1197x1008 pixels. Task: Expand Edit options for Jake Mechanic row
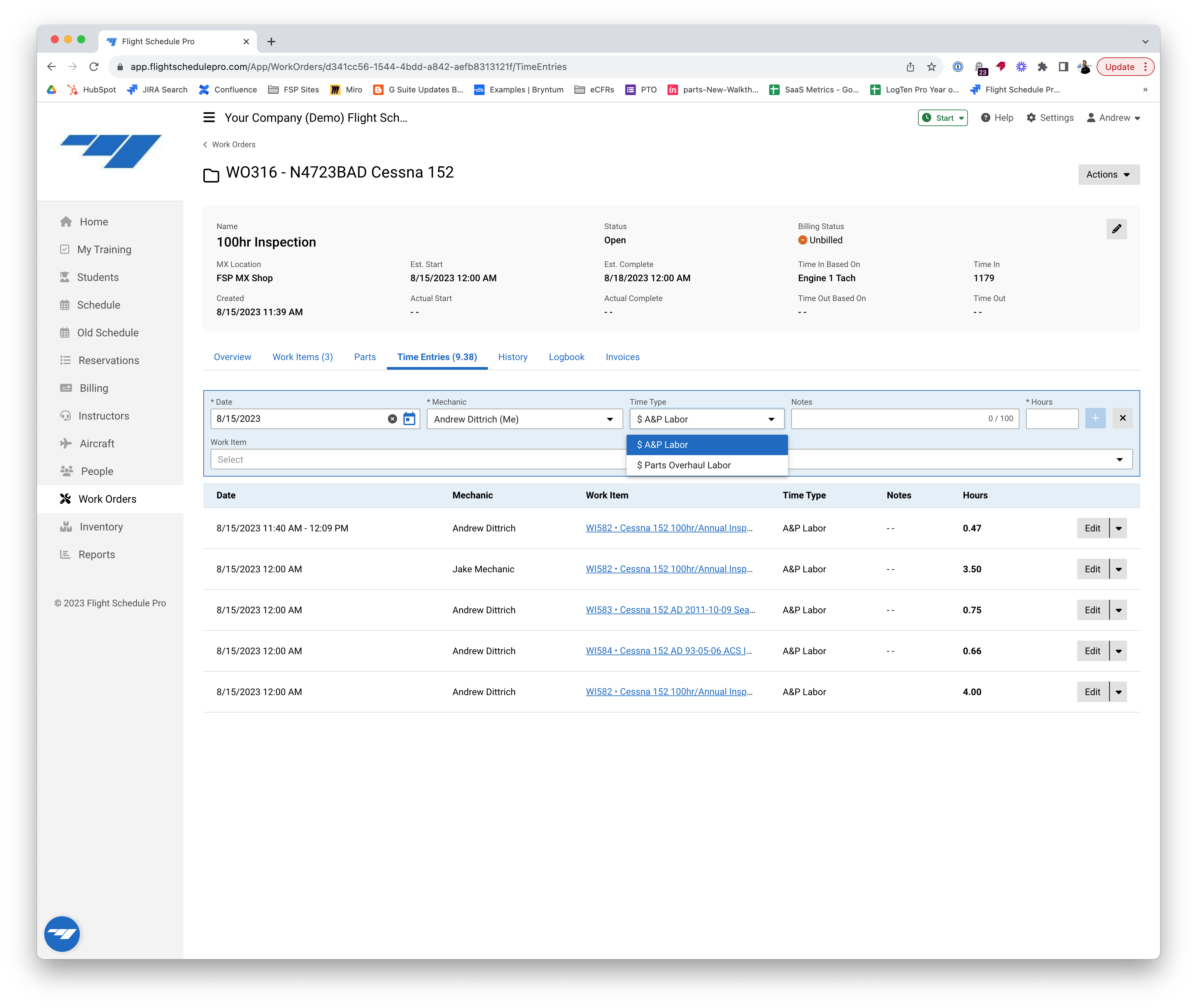coord(1118,569)
